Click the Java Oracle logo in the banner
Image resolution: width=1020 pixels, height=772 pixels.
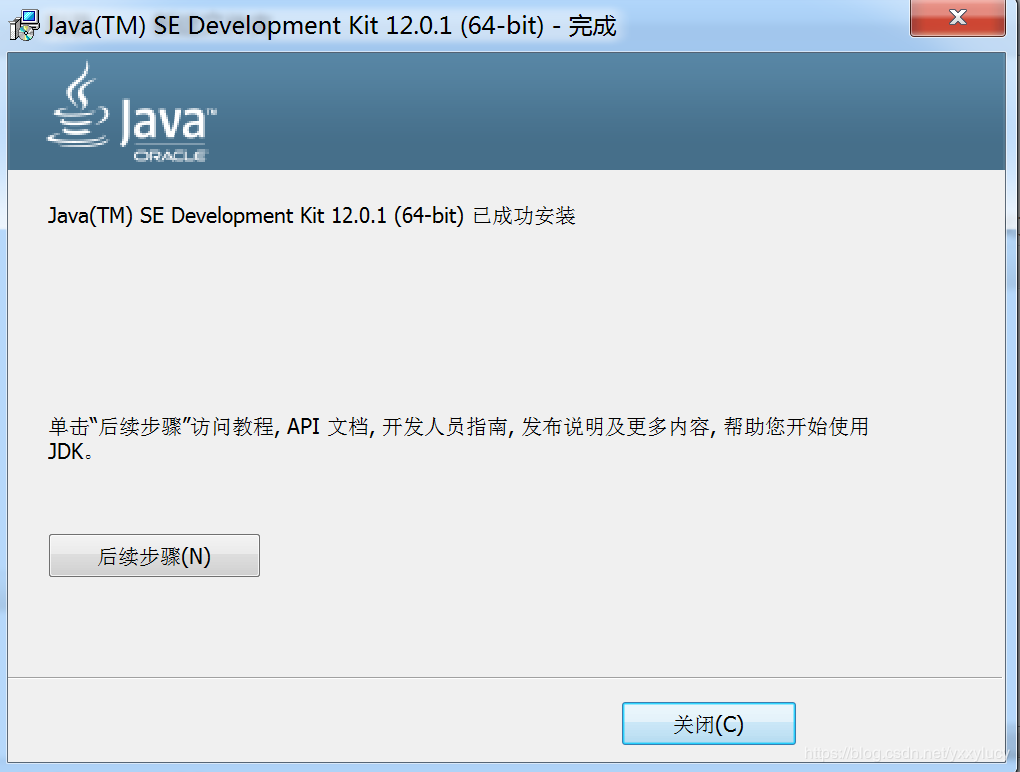pyautogui.click(x=131, y=113)
